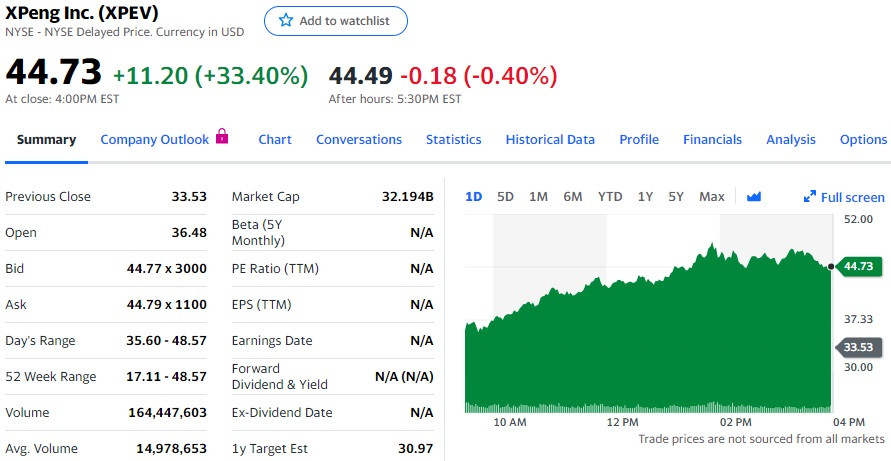
Task: Open the Statistics tab
Action: click(453, 140)
